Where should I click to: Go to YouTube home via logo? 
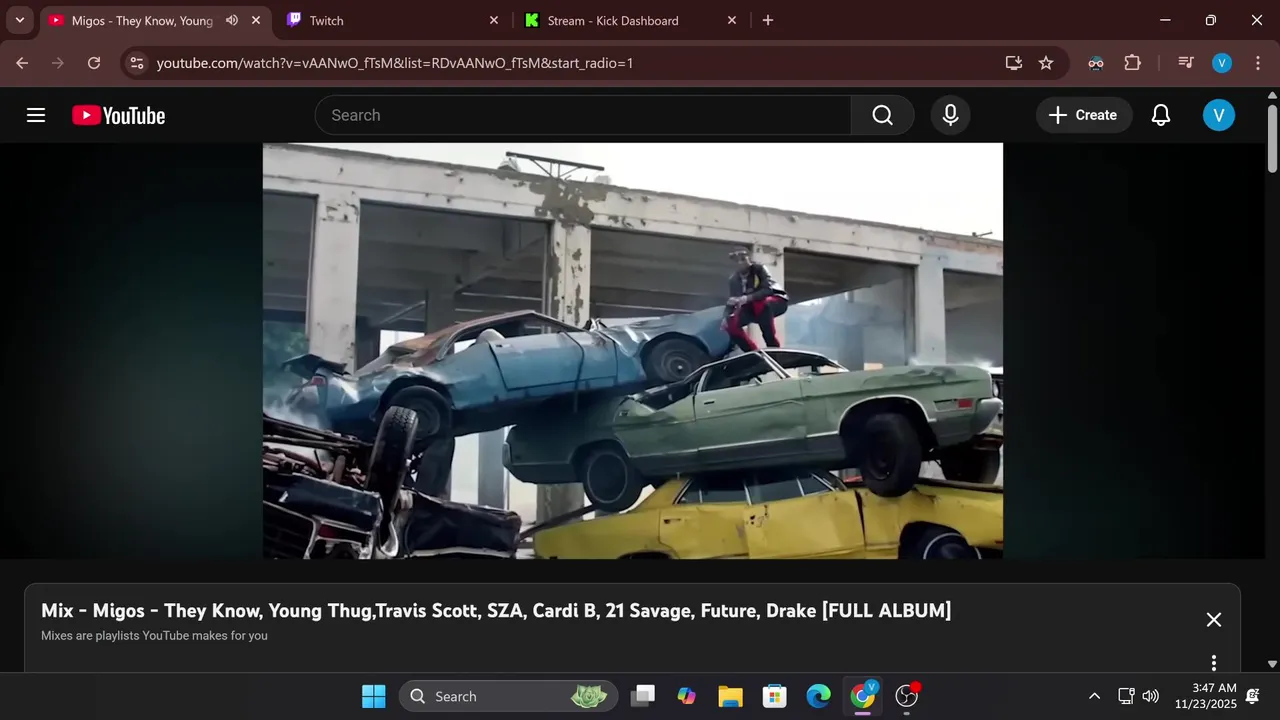pos(118,115)
